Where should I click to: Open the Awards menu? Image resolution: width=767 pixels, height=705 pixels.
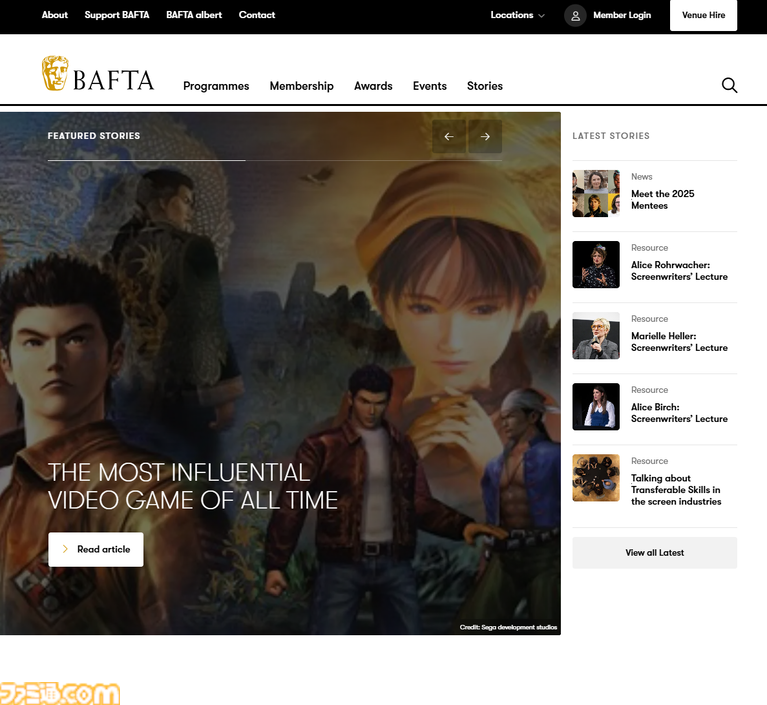click(x=373, y=86)
